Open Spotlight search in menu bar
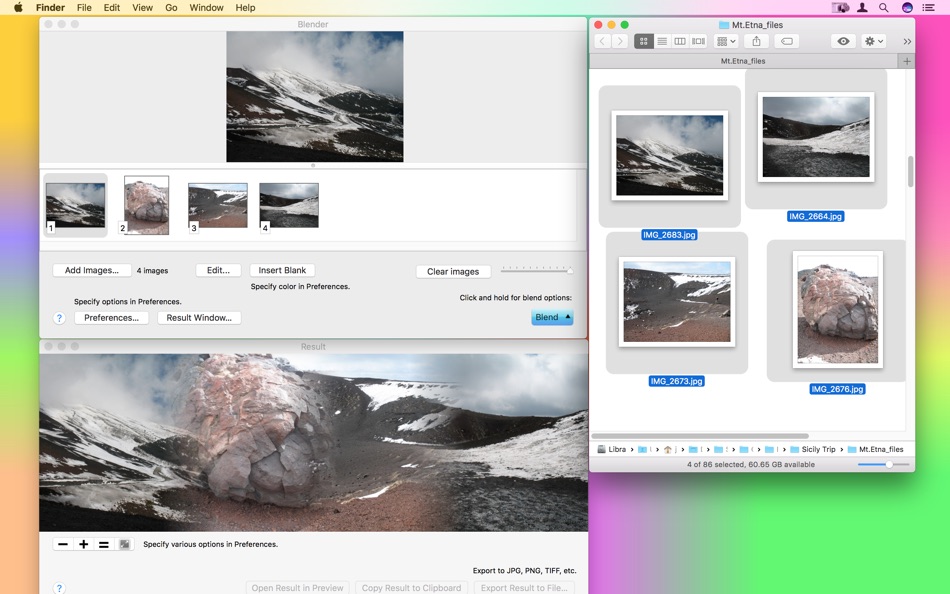 [884, 8]
